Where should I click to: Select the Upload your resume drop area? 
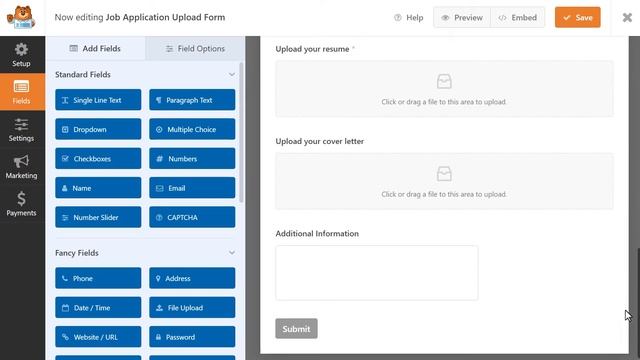click(x=444, y=89)
